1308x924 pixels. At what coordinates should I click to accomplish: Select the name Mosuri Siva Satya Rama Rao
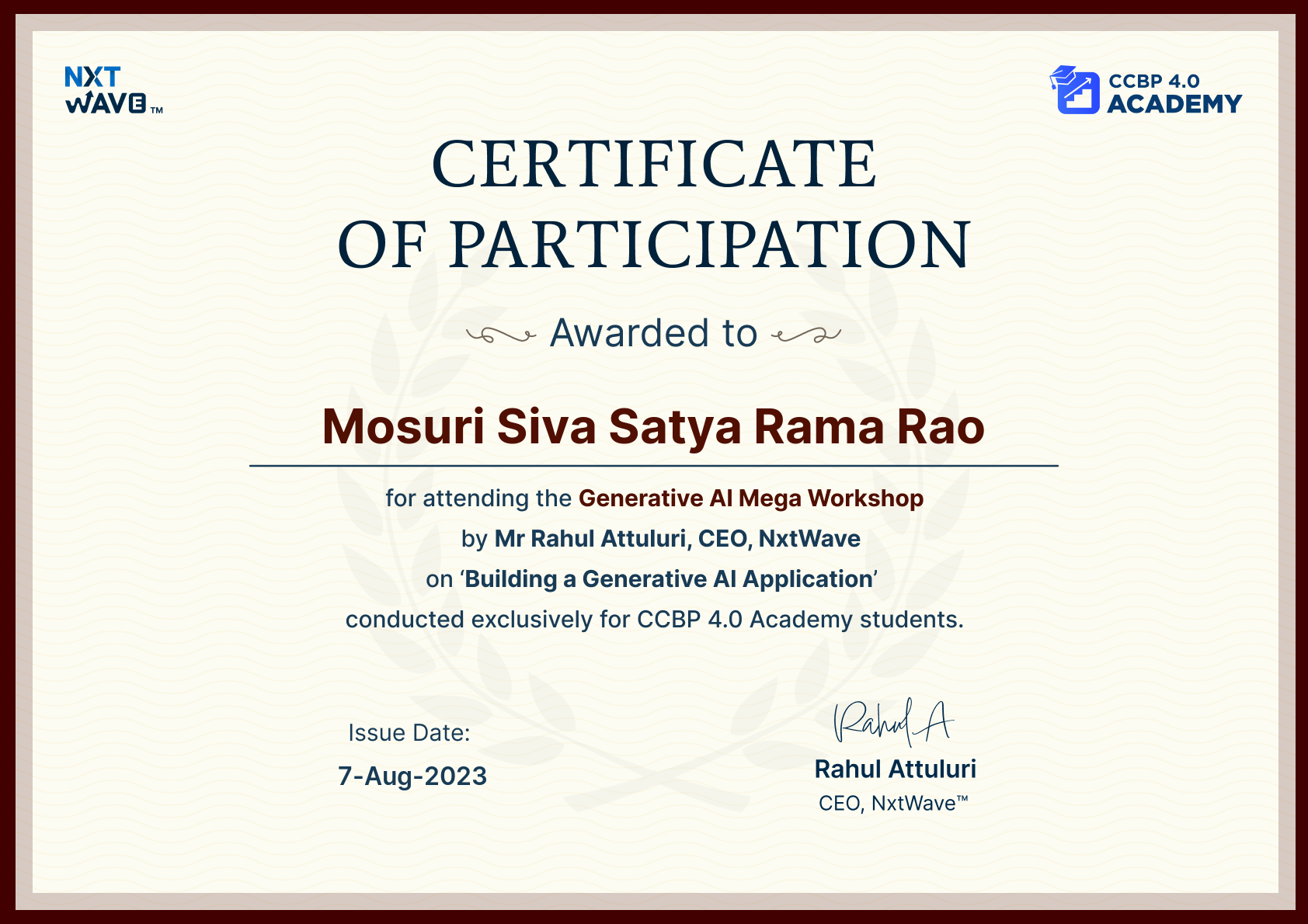(x=653, y=426)
